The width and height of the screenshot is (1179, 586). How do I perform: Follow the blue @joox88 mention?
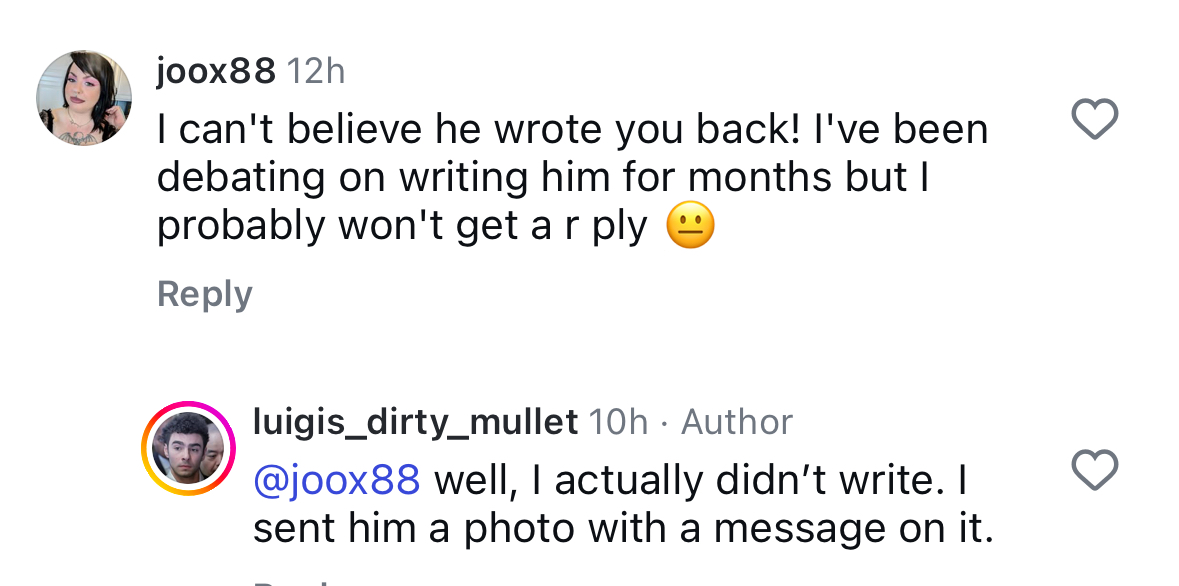[x=336, y=481]
